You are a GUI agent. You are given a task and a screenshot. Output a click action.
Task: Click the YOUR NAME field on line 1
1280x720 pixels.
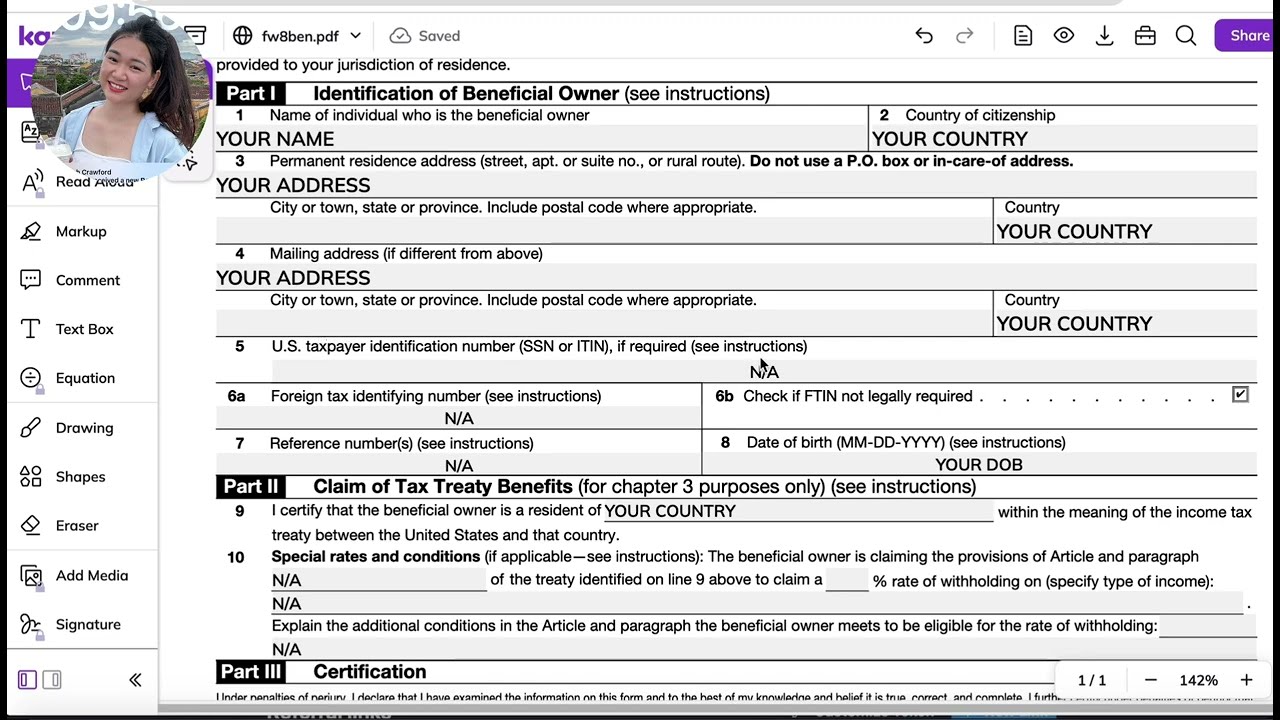(541, 139)
